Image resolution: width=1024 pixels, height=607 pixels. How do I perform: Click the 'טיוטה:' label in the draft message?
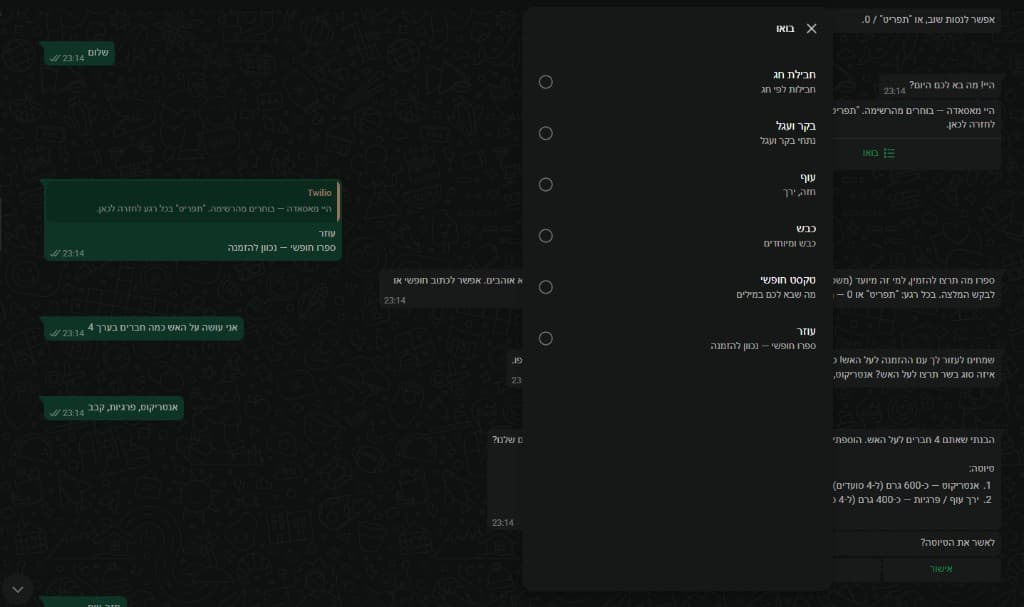[x=982, y=468]
